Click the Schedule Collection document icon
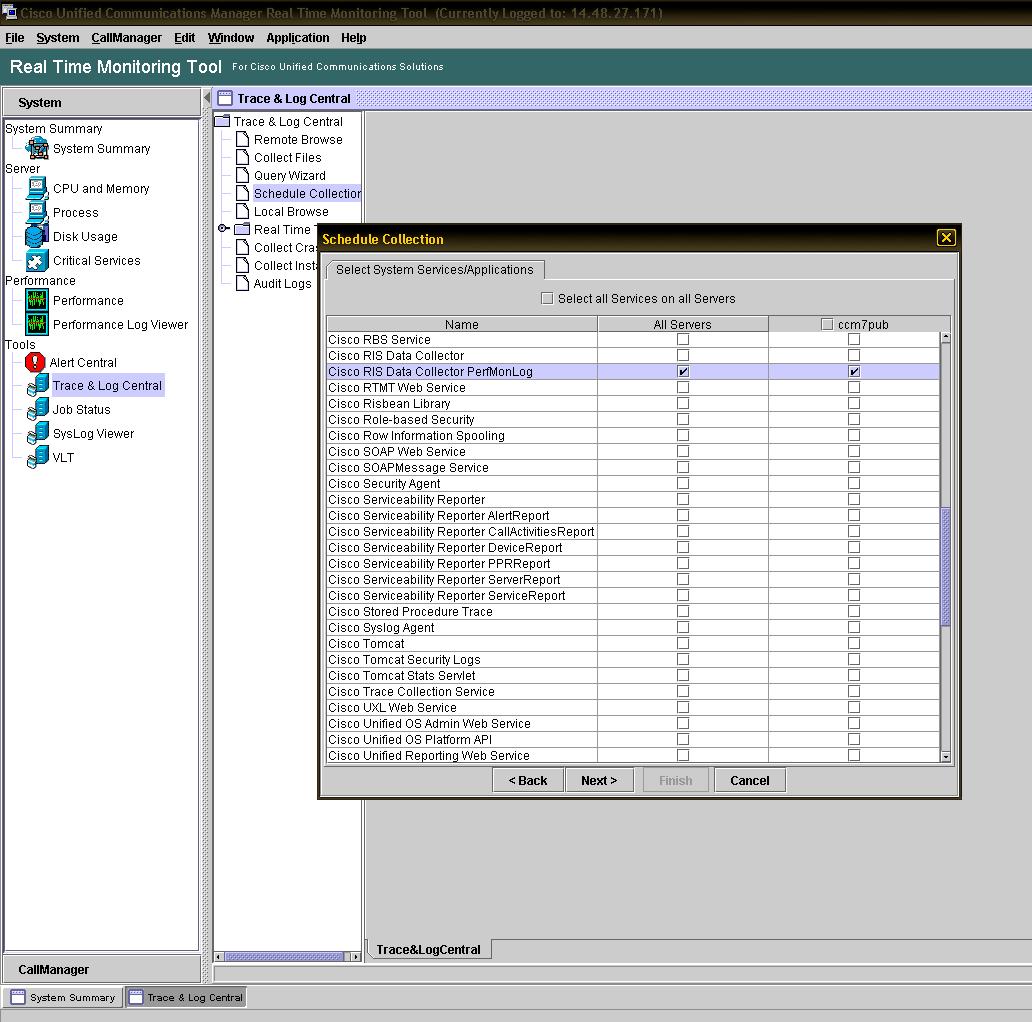Image resolution: width=1032 pixels, height=1022 pixels. click(242, 193)
